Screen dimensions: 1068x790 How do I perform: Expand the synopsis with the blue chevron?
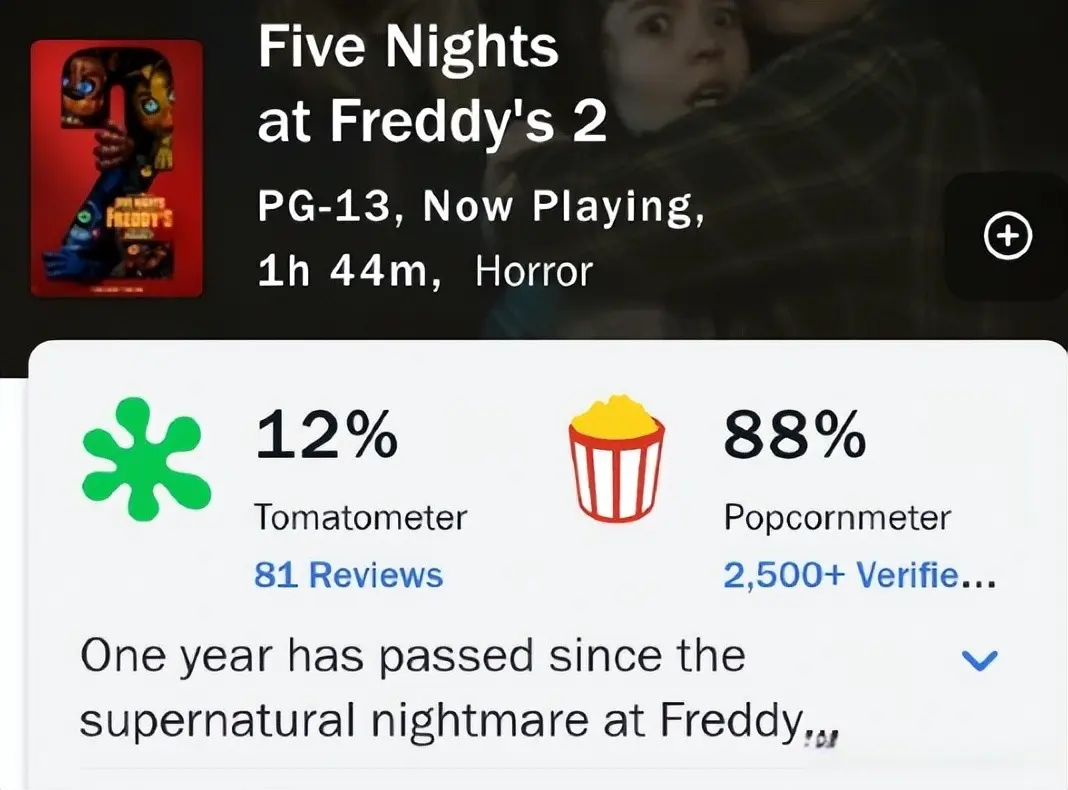pyautogui.click(x=979, y=659)
